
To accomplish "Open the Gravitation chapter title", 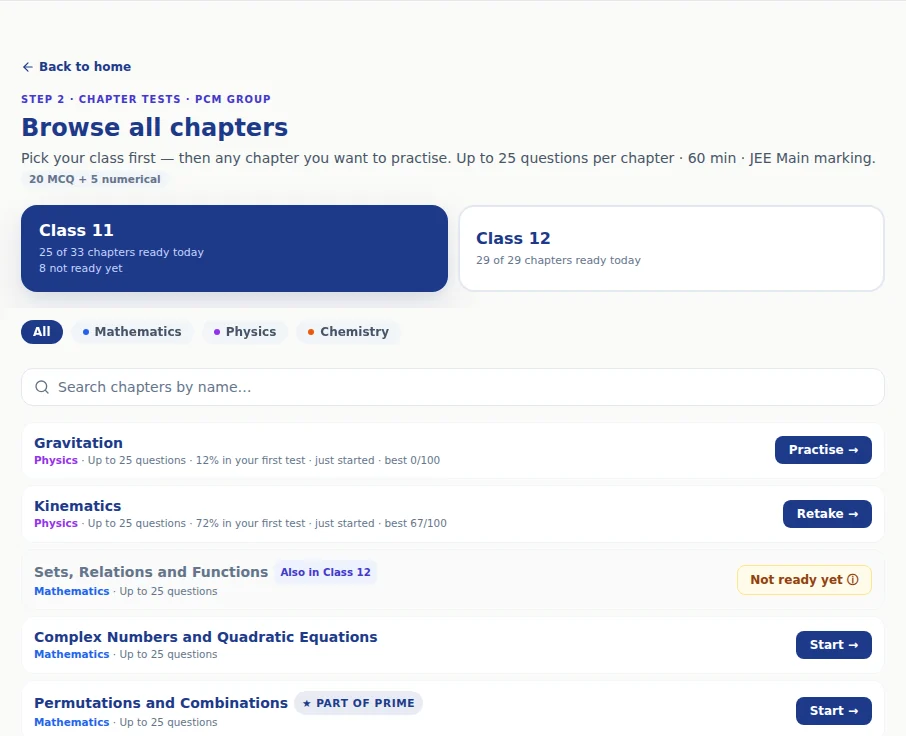I will tap(79, 443).
